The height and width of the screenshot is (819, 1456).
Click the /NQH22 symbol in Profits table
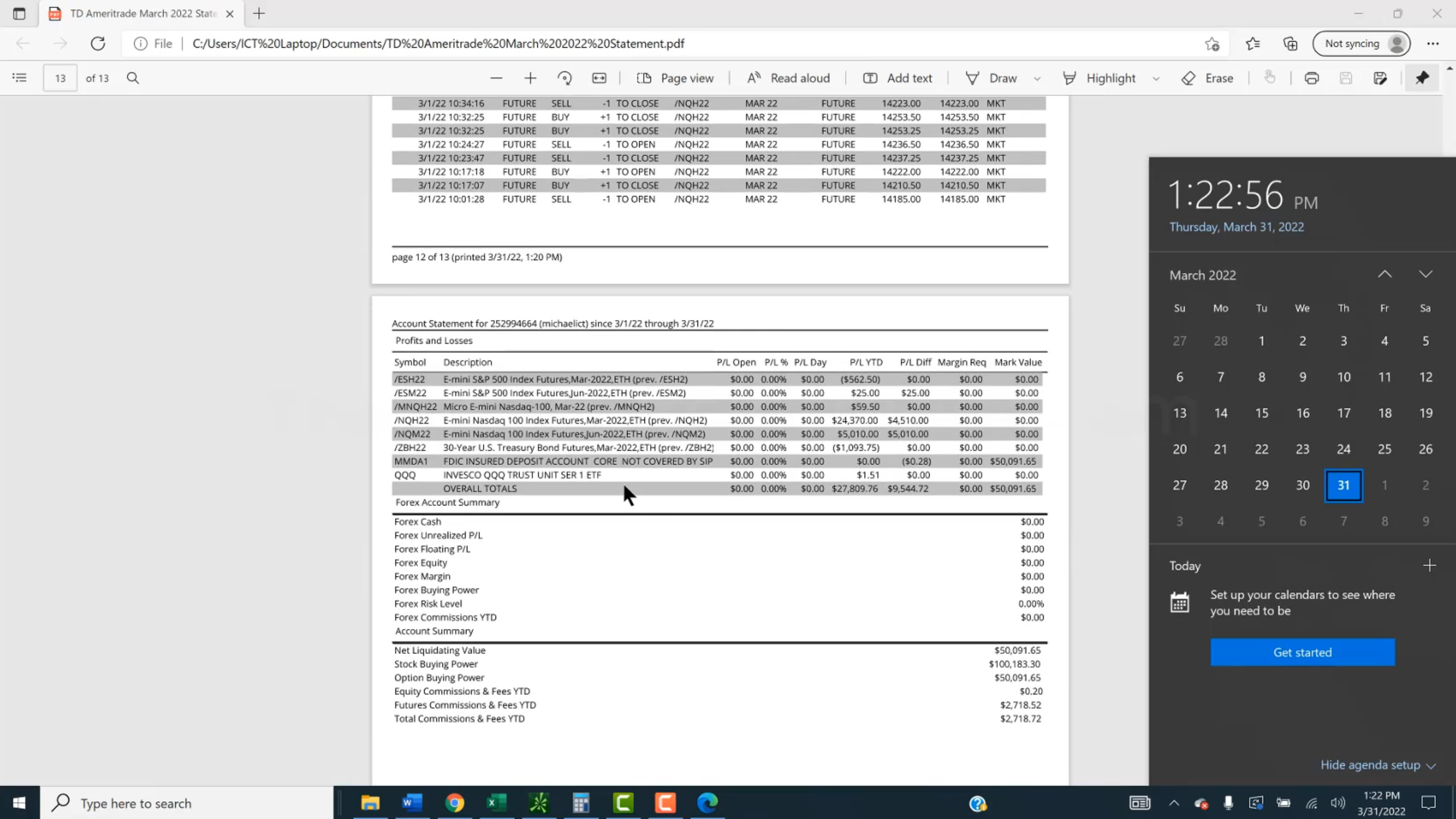pyautogui.click(x=411, y=420)
